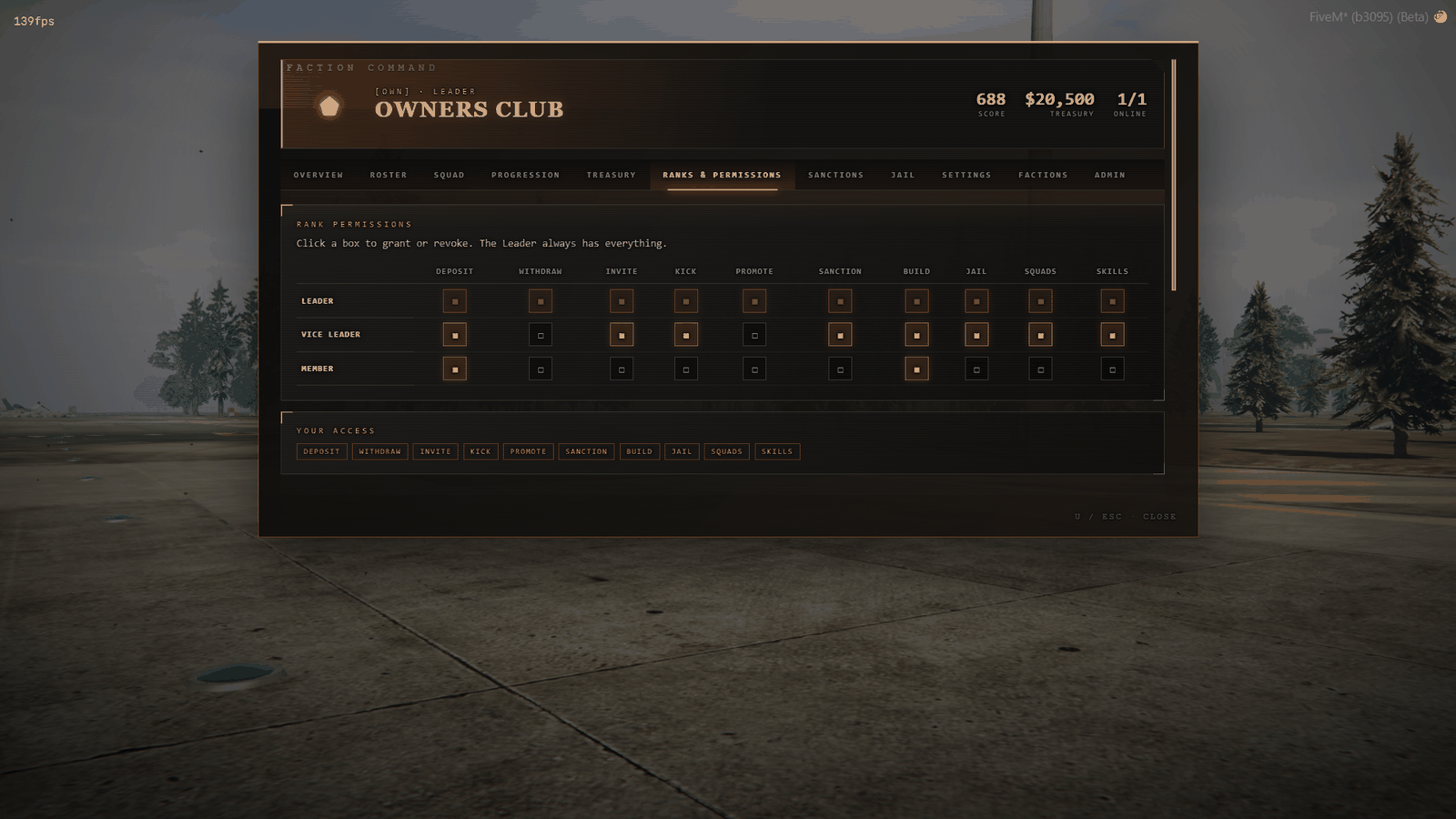Go to the Squad tab

[x=450, y=175]
